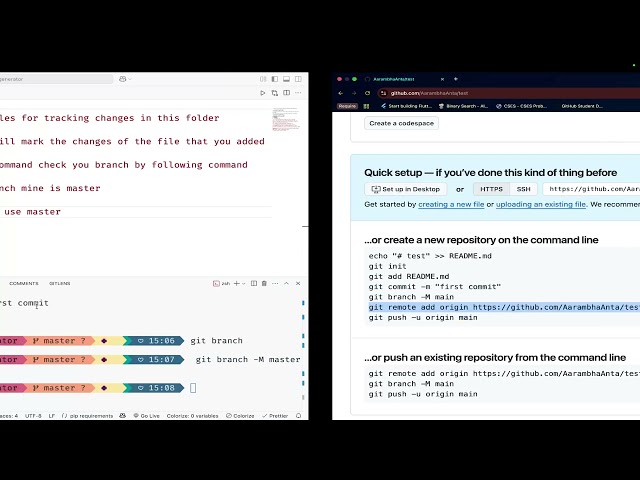Screen dimensions: 640x480
Task: Go forward in the browser
Action: click(354, 93)
